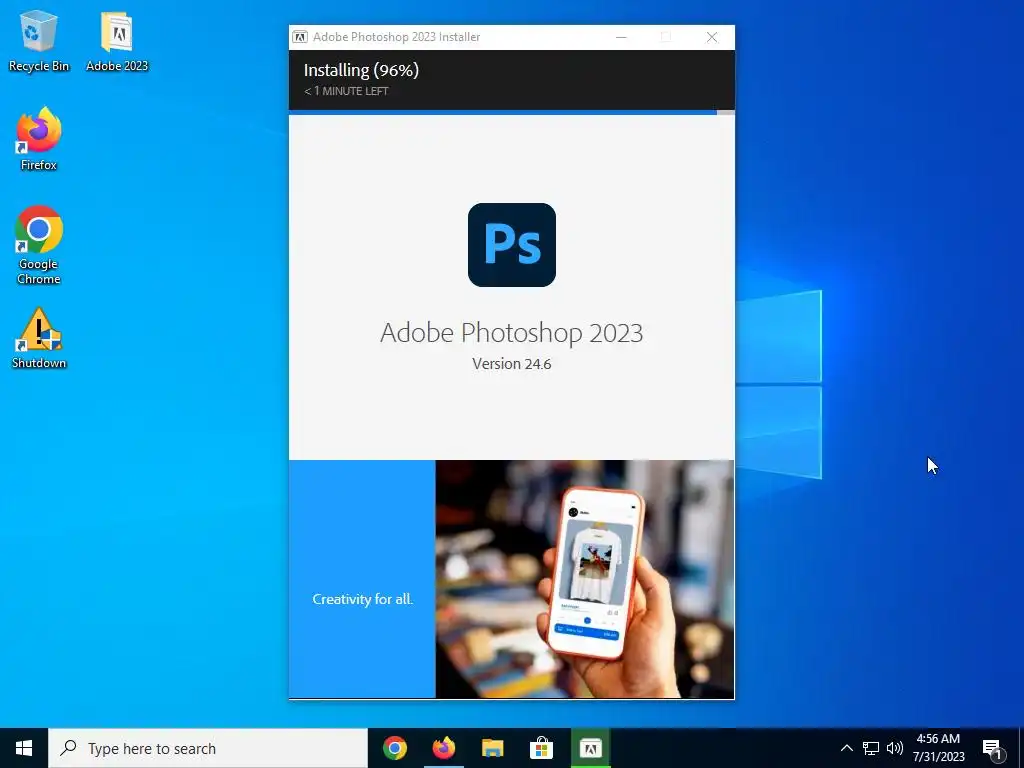Screen dimensions: 1024x768
Task: Open the Adobe 2023 folder on desktop
Action: pyautogui.click(x=117, y=40)
